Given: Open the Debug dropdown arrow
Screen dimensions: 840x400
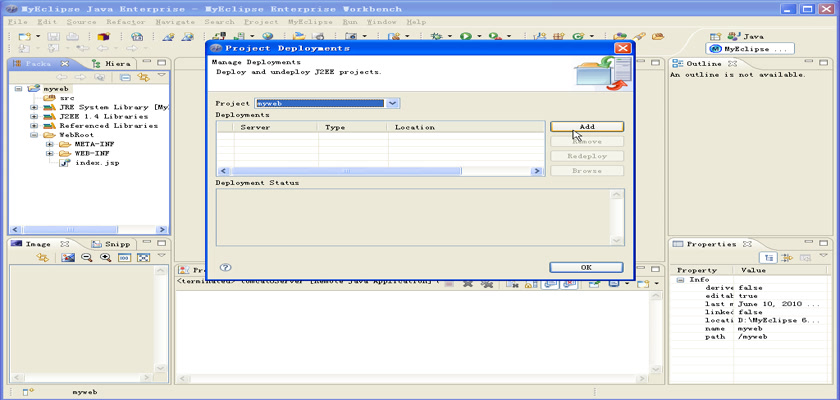Looking at the screenshot, I should [x=450, y=36].
